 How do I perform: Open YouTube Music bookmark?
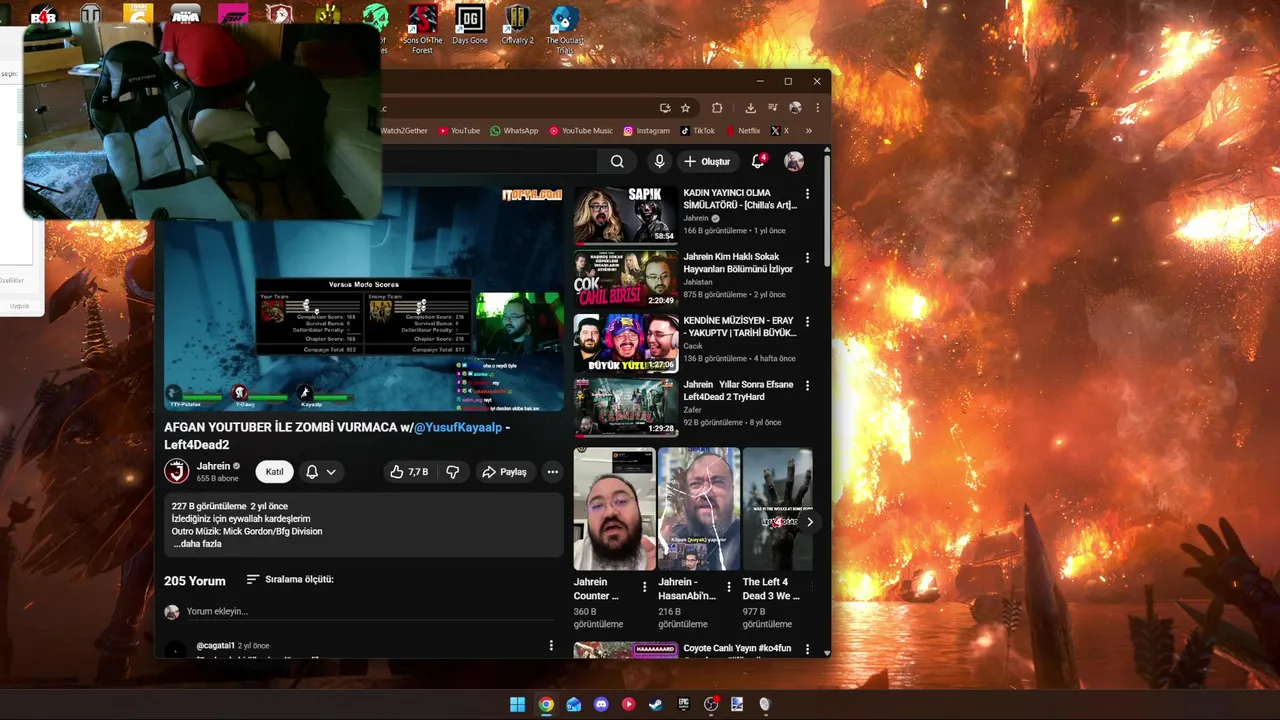pyautogui.click(x=581, y=131)
